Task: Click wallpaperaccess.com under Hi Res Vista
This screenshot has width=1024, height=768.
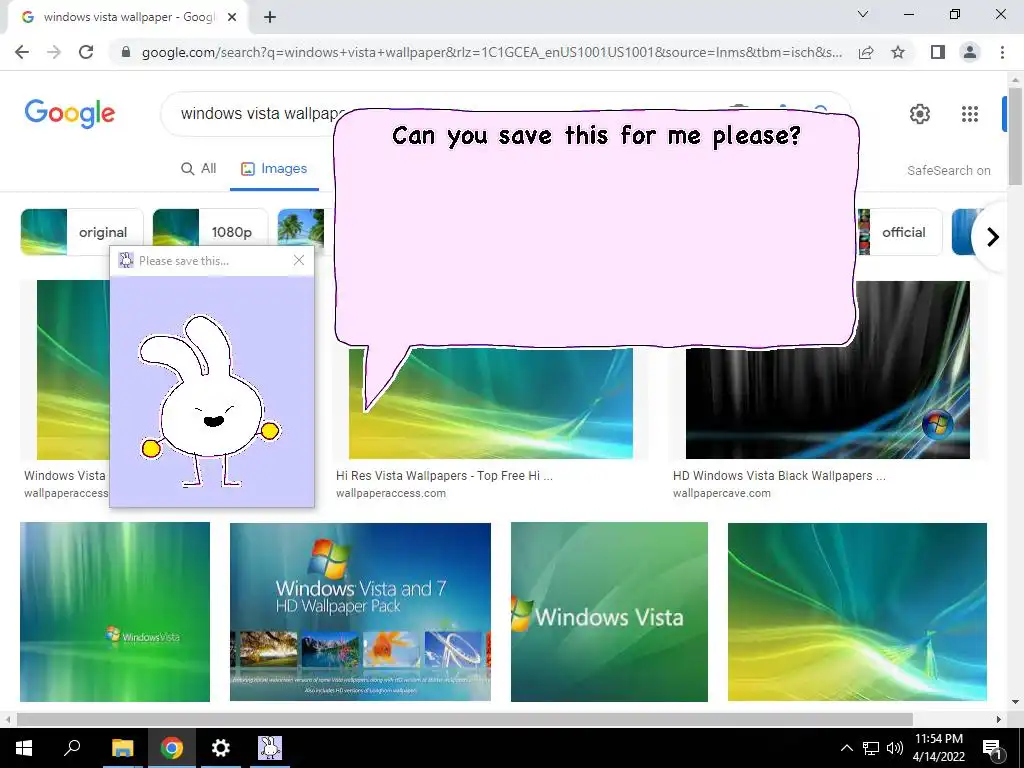Action: coord(391,493)
